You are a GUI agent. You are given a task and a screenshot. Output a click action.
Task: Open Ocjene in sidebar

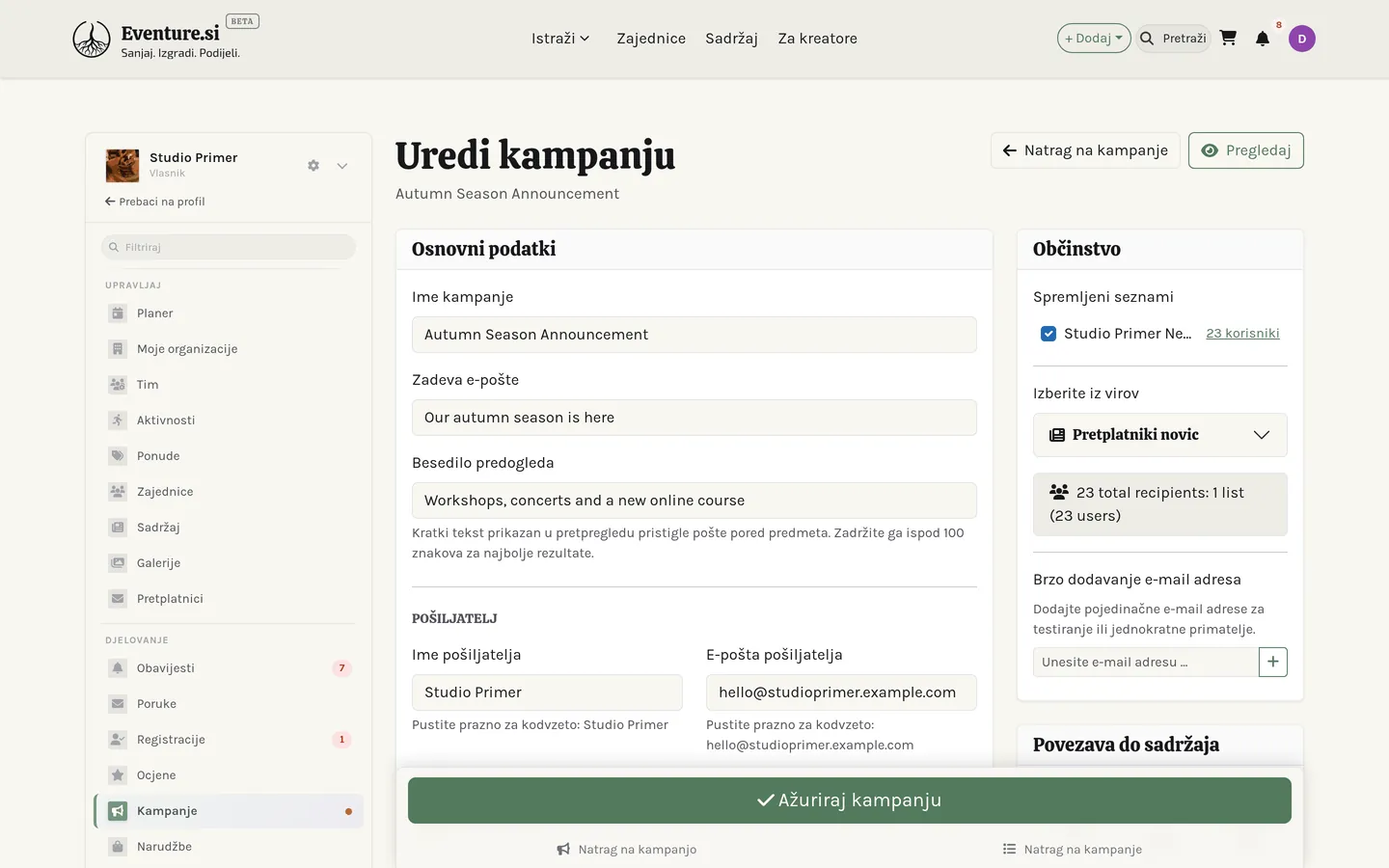pyautogui.click(x=229, y=775)
